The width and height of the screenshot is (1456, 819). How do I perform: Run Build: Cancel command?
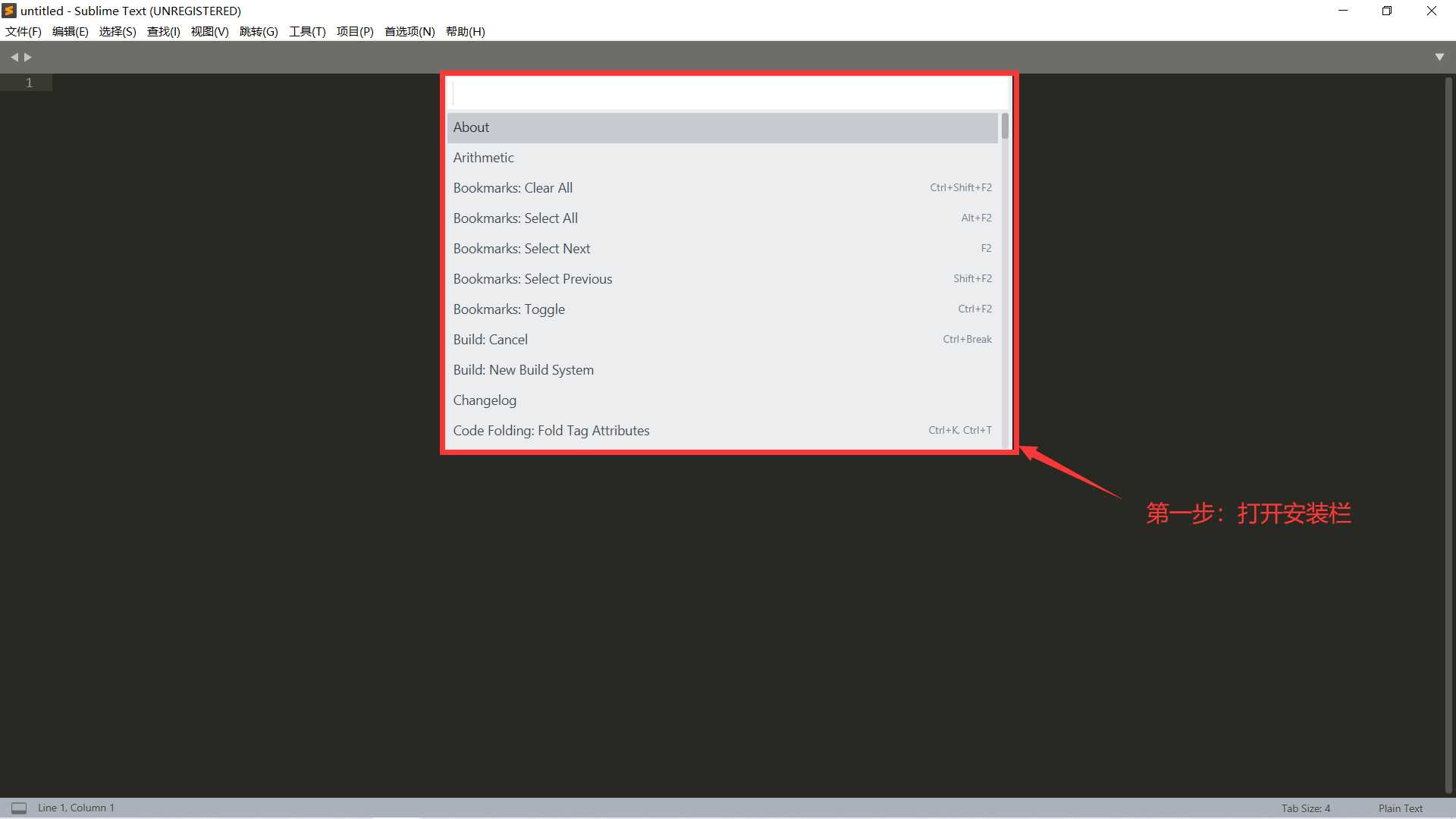[723, 340]
